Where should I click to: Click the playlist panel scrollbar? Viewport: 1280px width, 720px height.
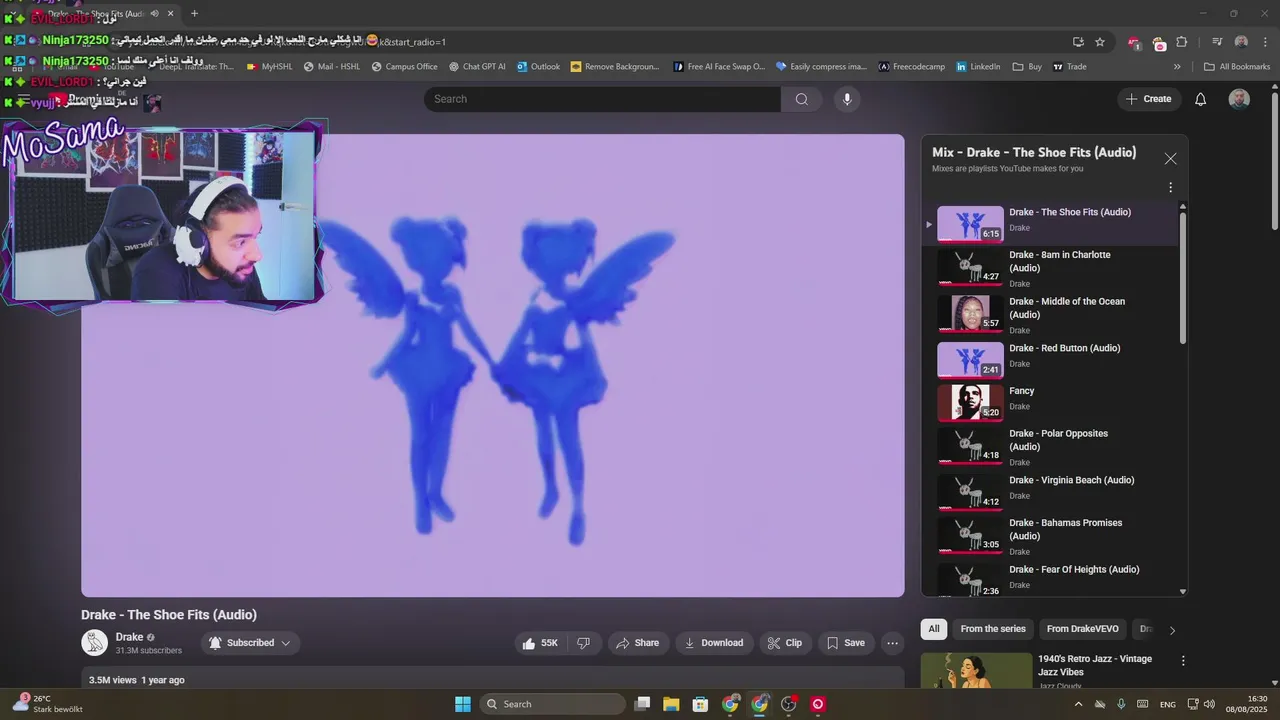(1183, 278)
